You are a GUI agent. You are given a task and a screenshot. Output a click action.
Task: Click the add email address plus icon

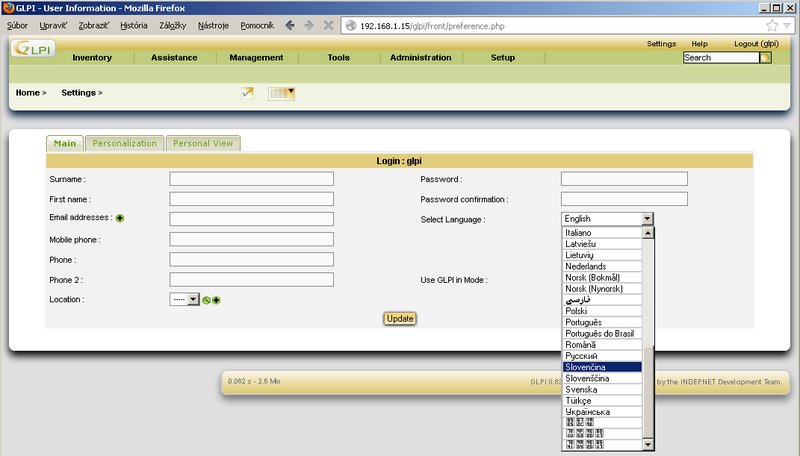120,218
